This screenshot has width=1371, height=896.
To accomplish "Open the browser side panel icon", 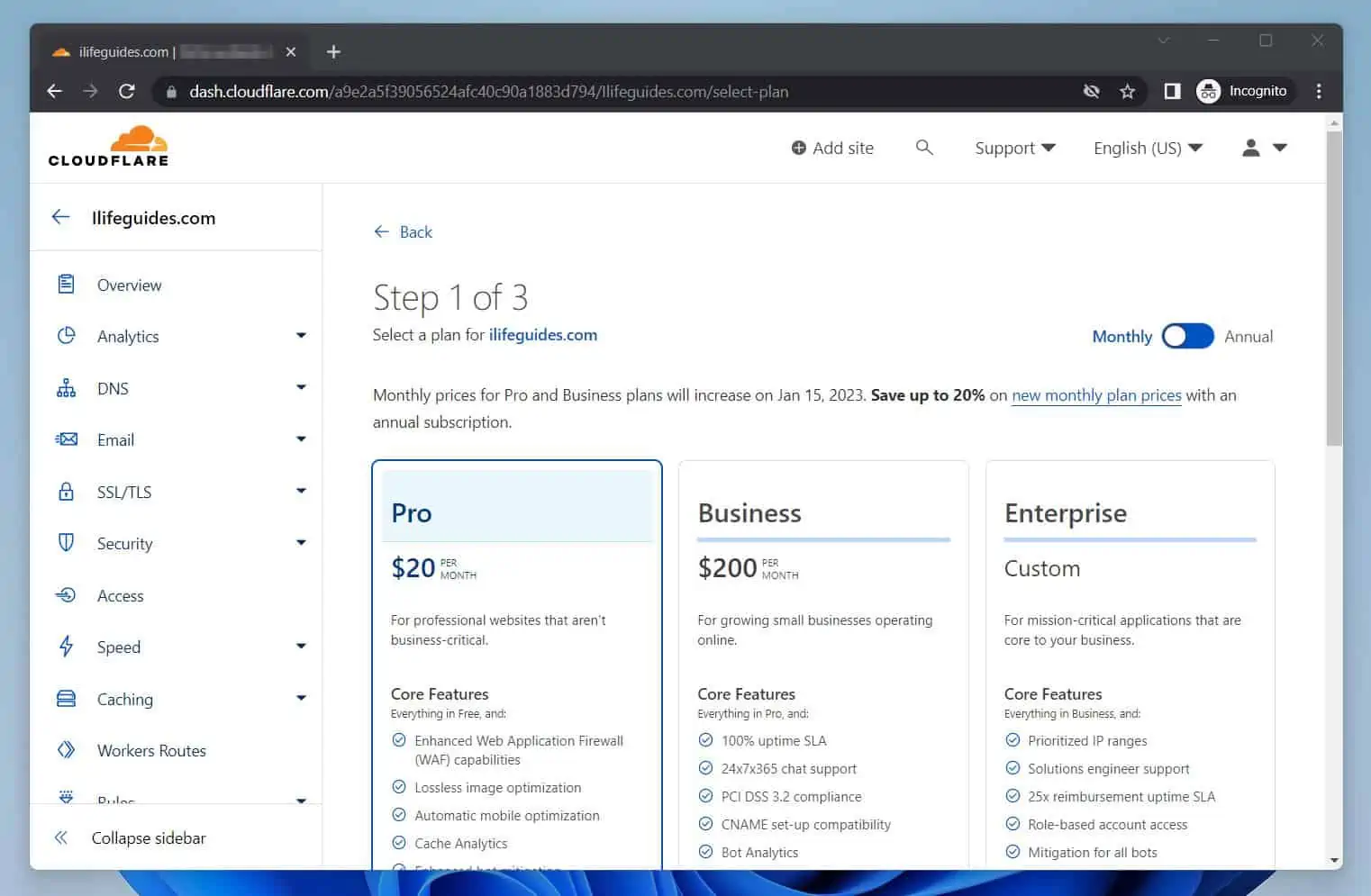I will 1172,91.
